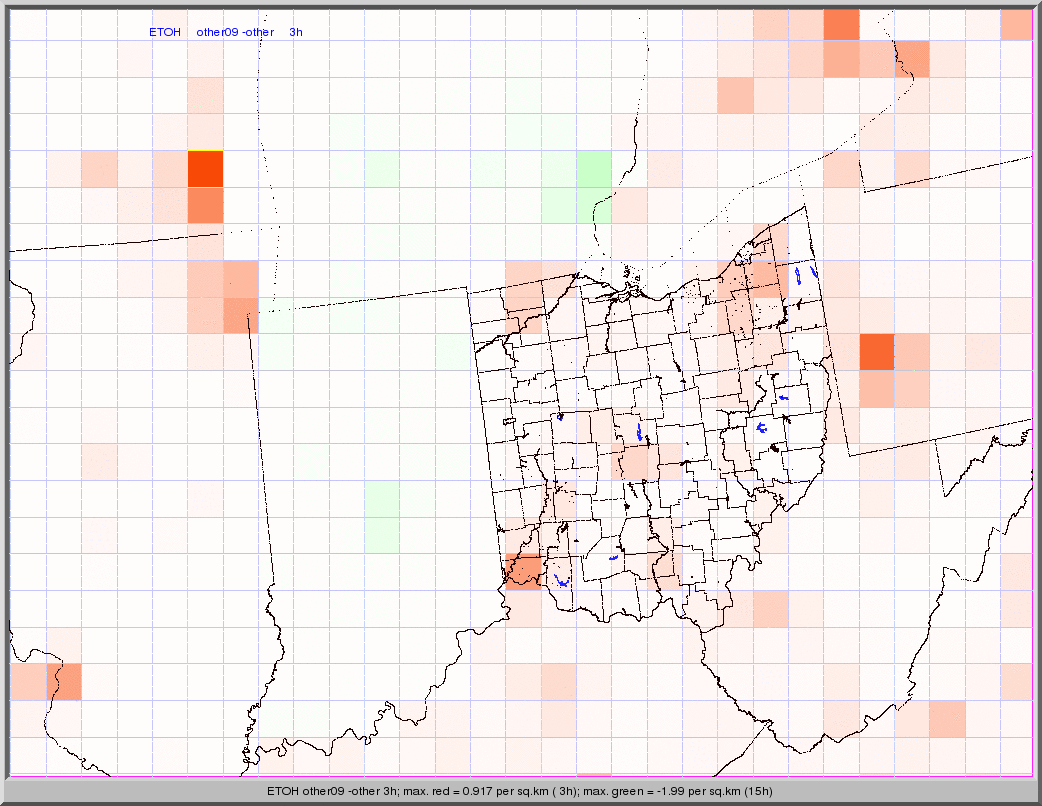Image resolution: width=1042 pixels, height=806 pixels.
Task: Select the bright orange cell on the top edge
Action: [x=841, y=24]
